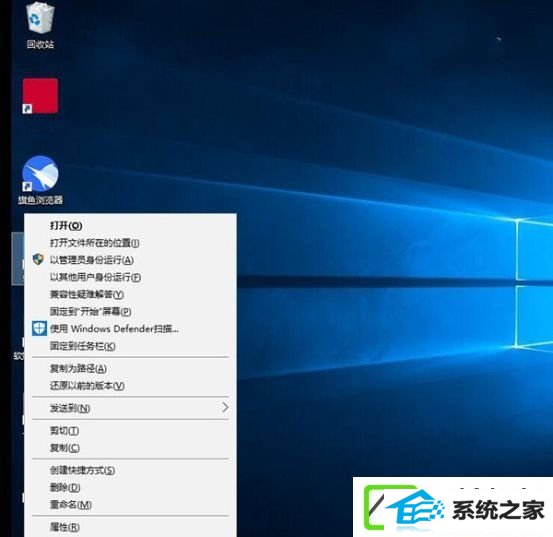Viewport: 553px width, 537px height.
Task: Expand the 发送到(N) submenu arrow
Action: [x=225, y=408]
